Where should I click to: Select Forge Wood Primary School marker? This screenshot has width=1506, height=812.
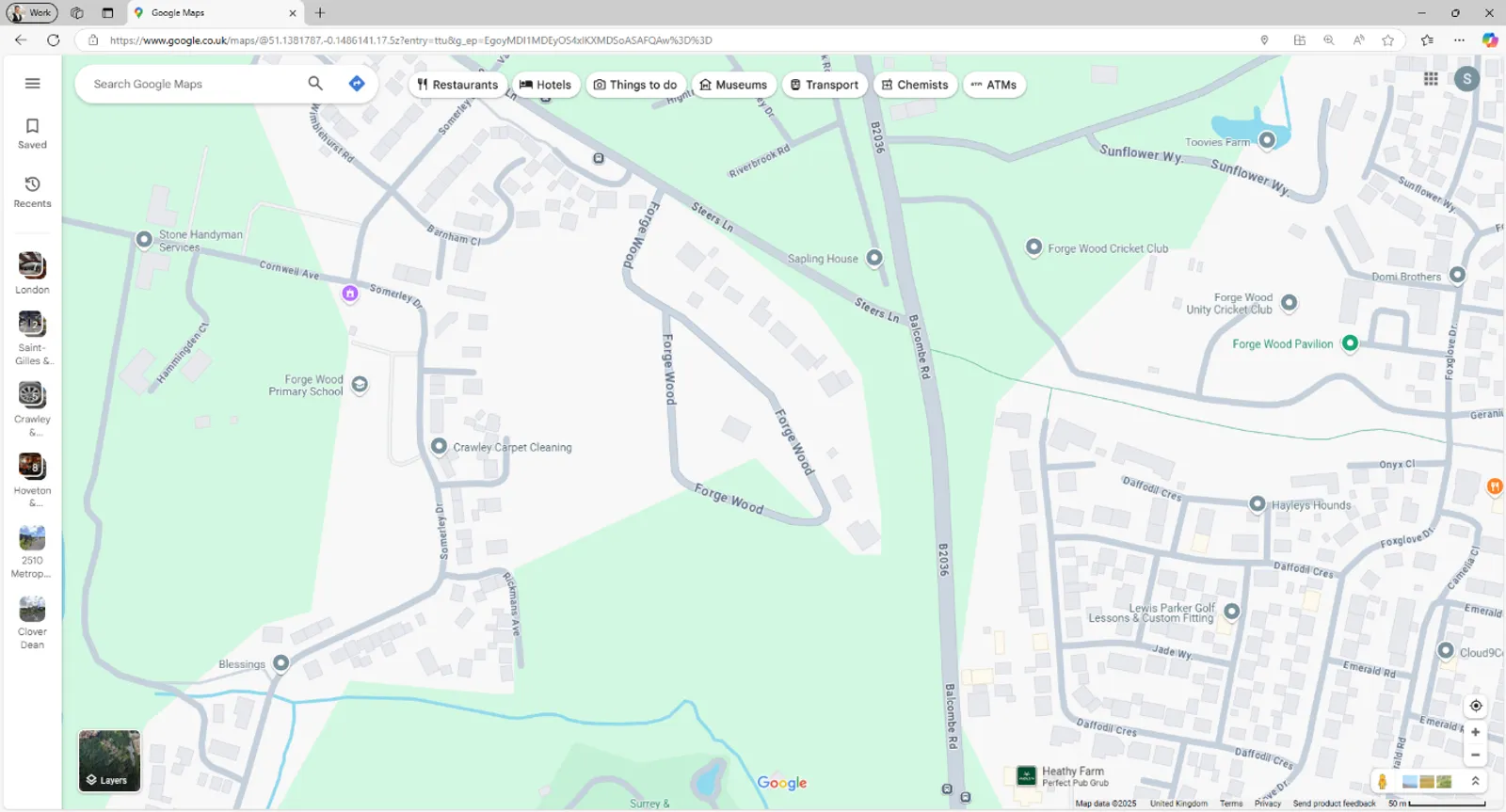tap(360, 385)
